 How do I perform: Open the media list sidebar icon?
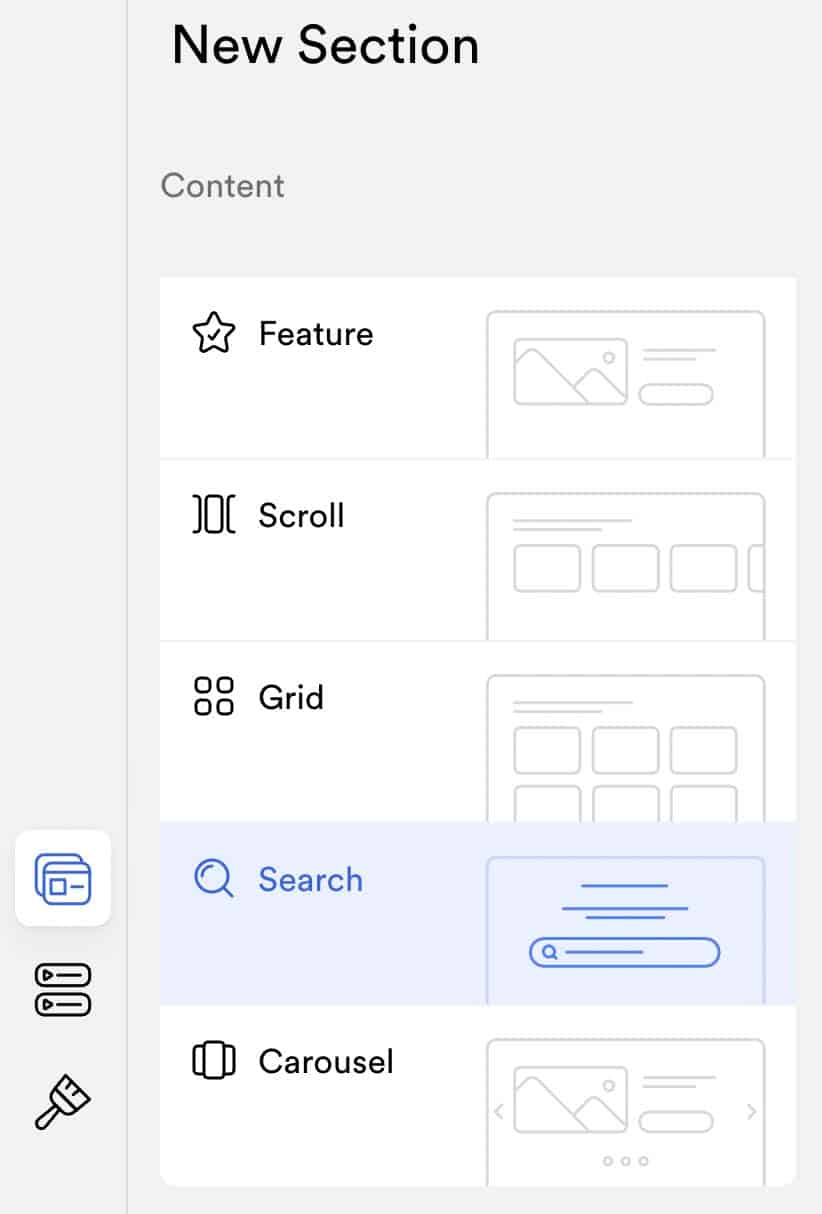[63, 990]
